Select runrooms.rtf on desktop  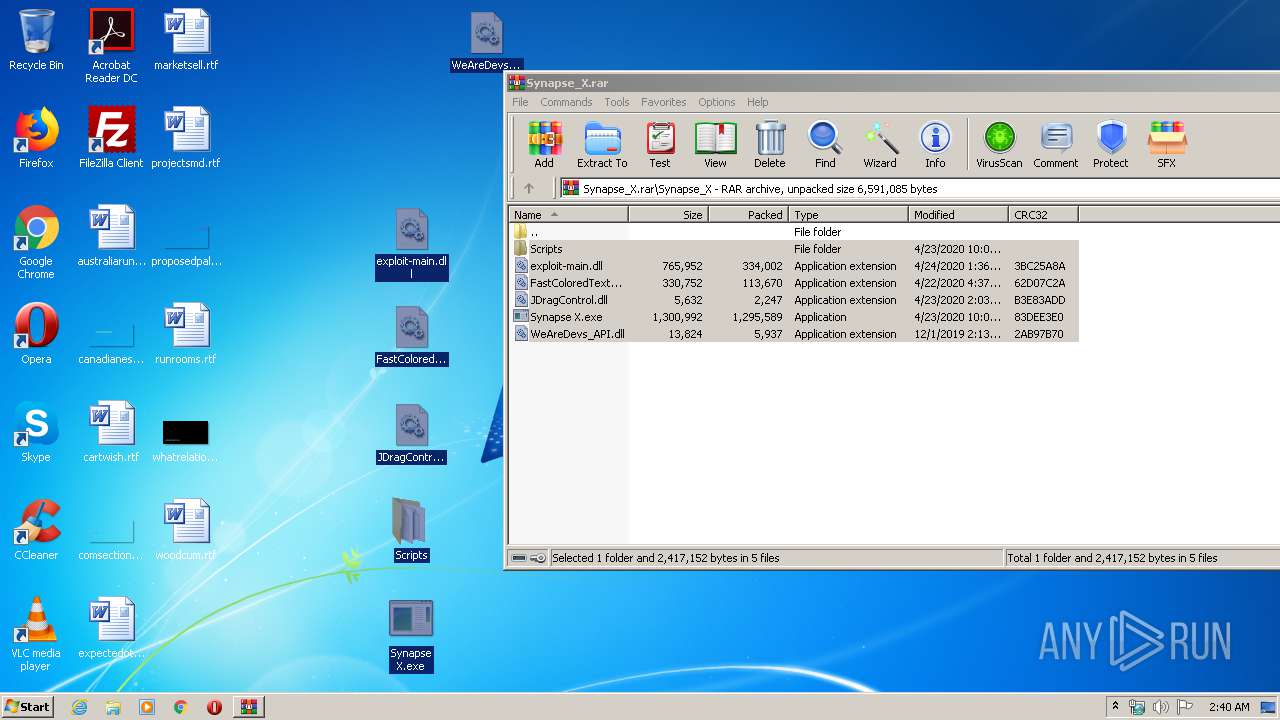coord(186,334)
